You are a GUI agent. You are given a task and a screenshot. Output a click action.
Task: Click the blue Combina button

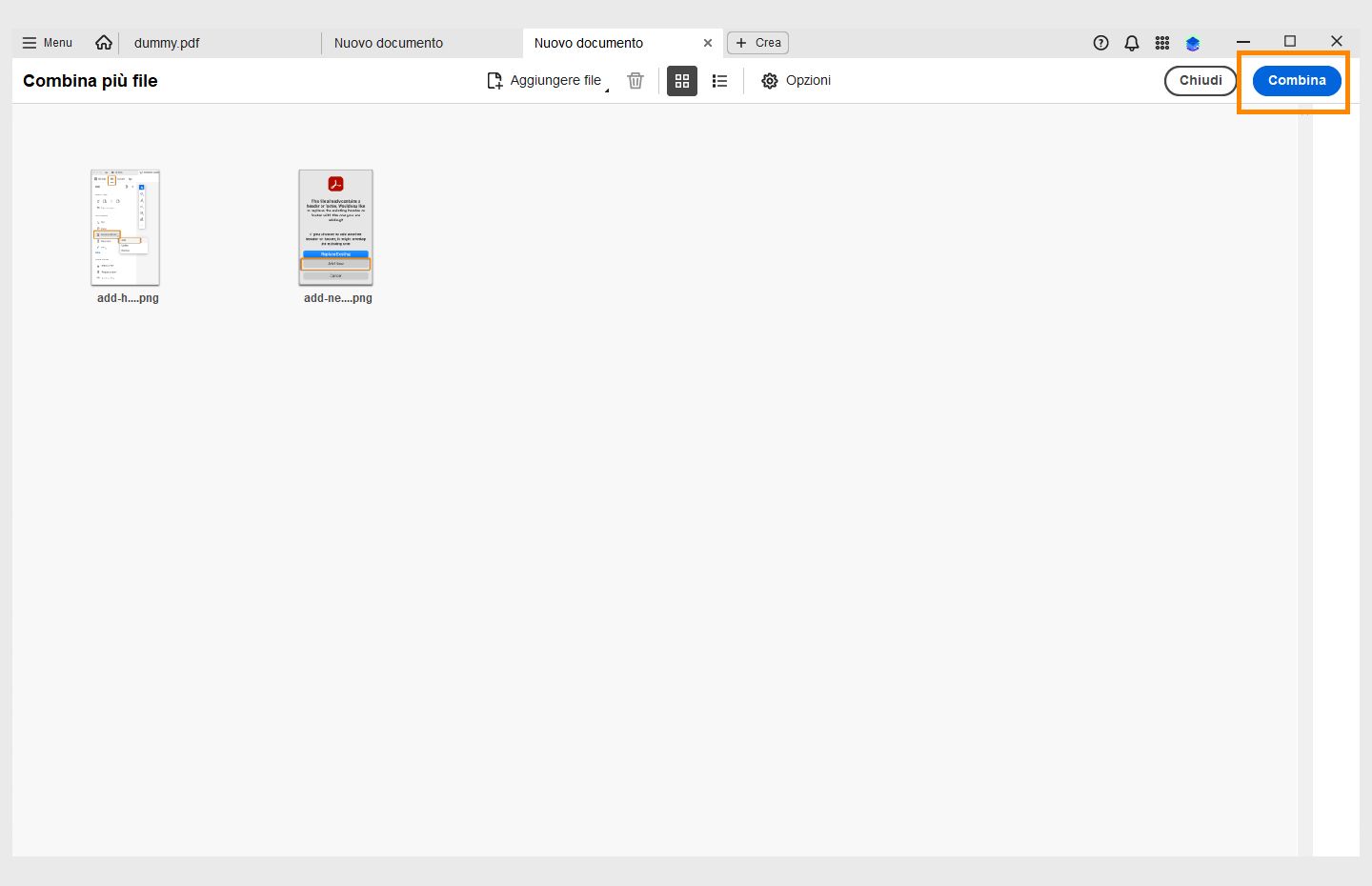coord(1297,81)
